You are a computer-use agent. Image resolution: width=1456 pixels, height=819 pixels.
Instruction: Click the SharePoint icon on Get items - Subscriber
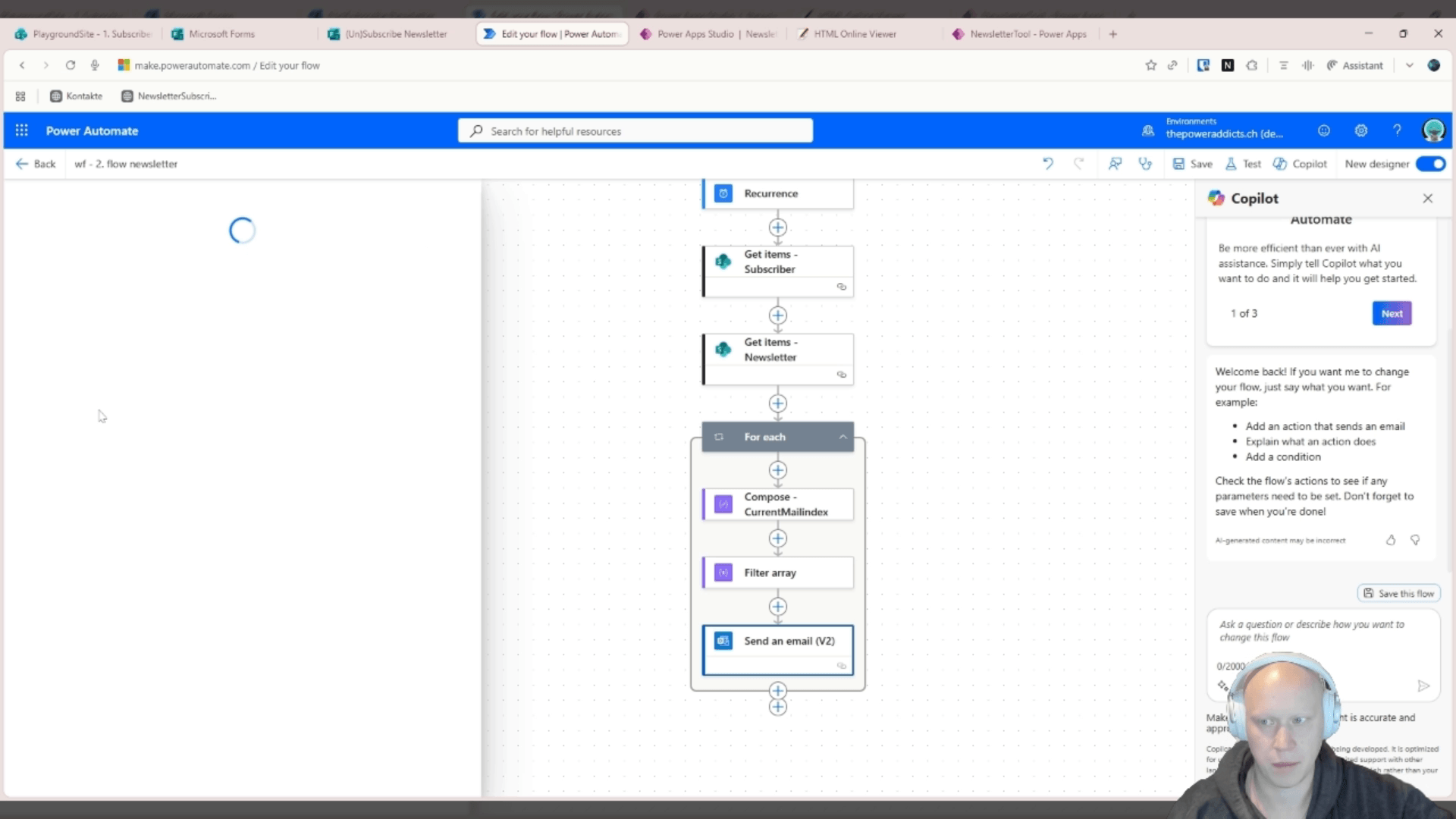coord(723,262)
